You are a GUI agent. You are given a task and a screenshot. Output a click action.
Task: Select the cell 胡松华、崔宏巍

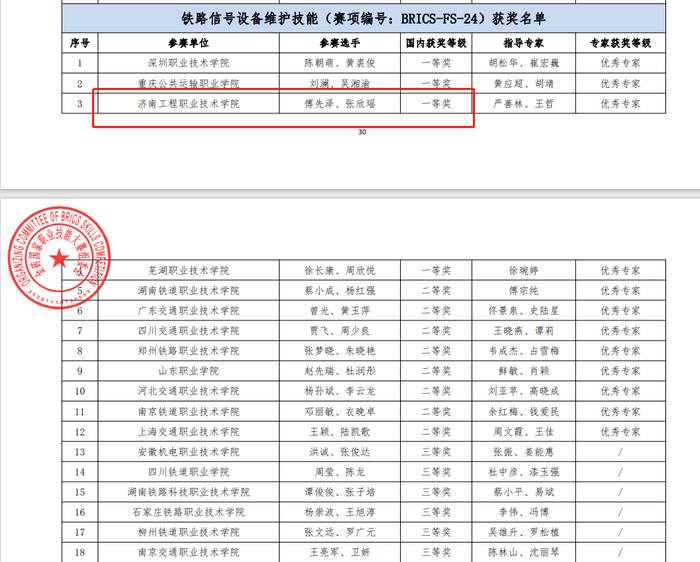tap(524, 63)
